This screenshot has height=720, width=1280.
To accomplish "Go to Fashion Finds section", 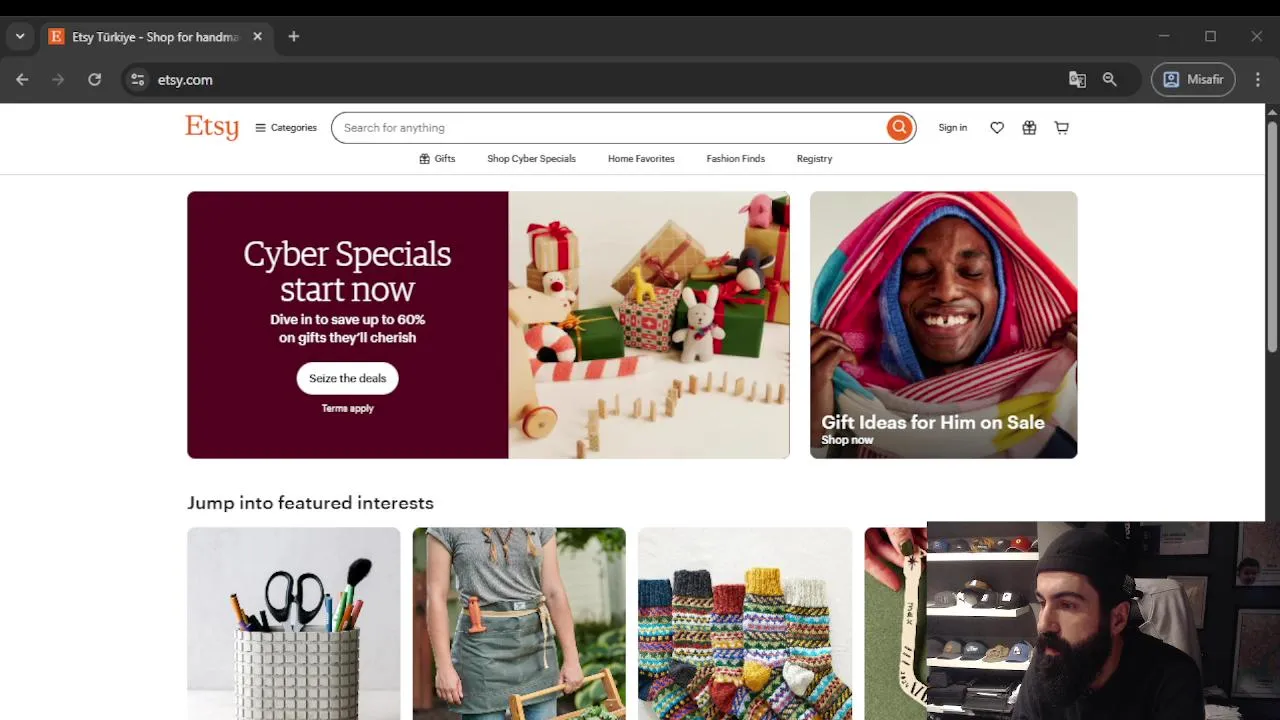I will [x=735, y=159].
